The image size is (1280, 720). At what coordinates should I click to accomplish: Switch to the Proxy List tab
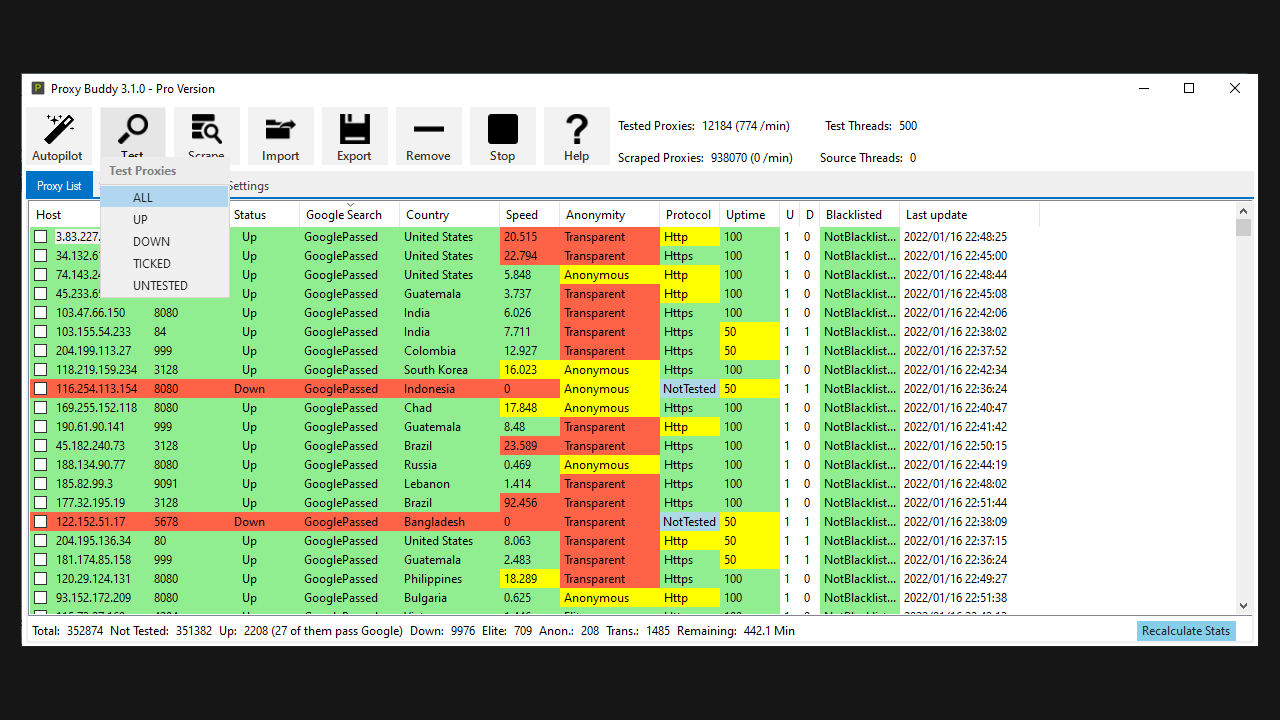click(x=59, y=185)
